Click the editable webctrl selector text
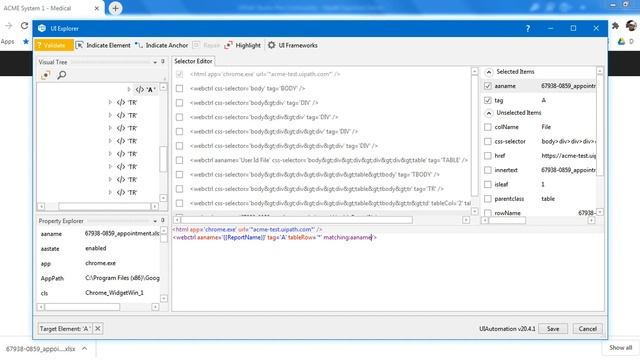 point(274,237)
